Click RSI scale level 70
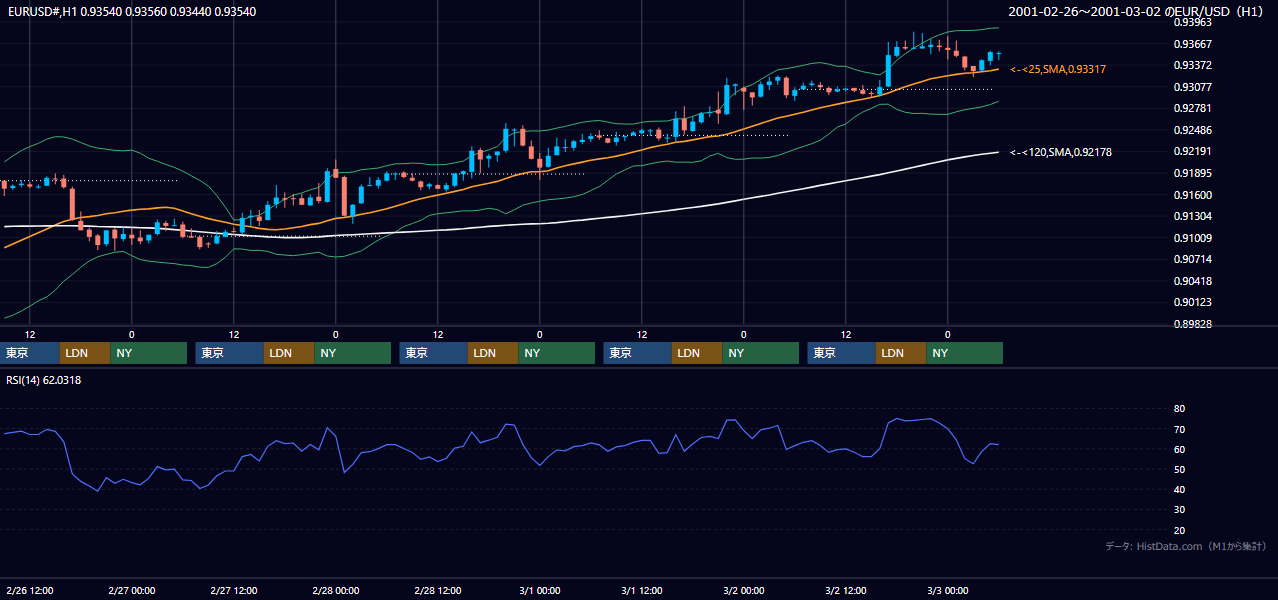The image size is (1278, 600). pyautogui.click(x=1179, y=429)
